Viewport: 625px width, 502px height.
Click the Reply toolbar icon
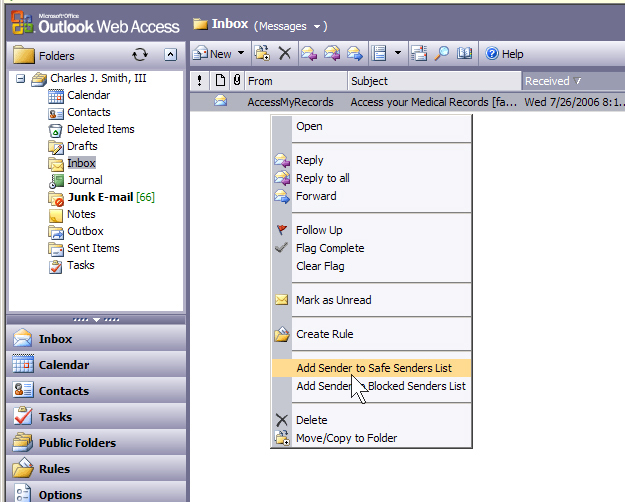(x=309, y=53)
